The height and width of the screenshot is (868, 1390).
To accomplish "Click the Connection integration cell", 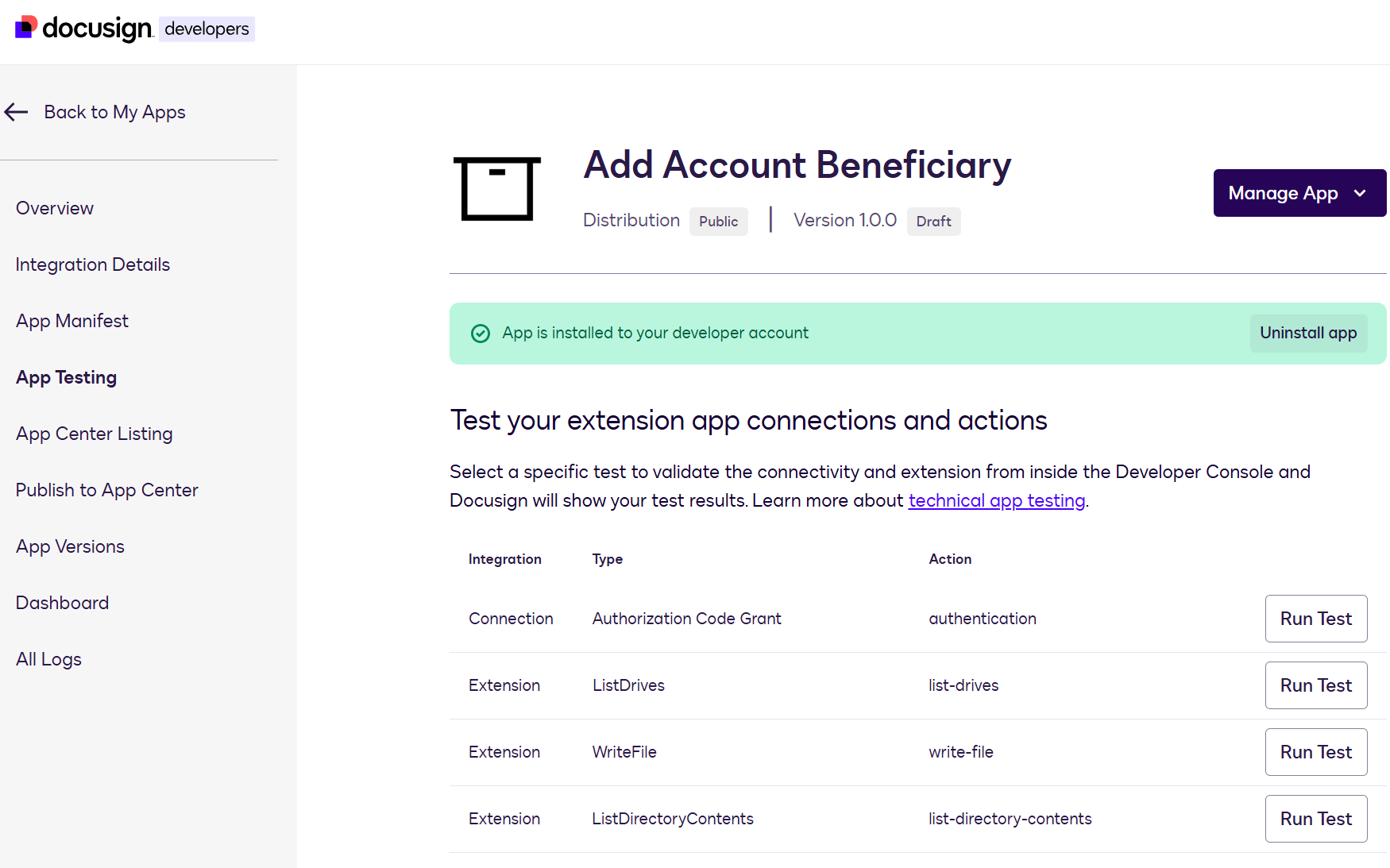I will click(x=511, y=619).
